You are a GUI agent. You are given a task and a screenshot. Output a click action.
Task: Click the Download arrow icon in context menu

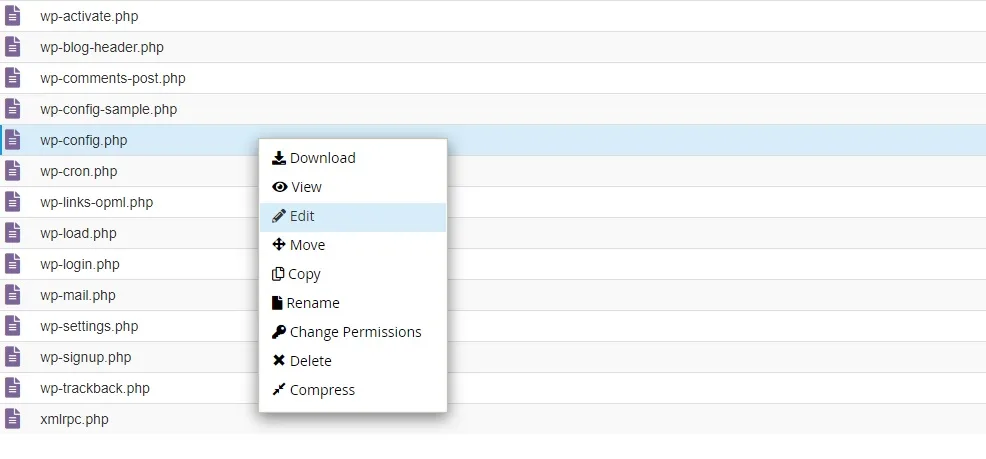coord(279,158)
